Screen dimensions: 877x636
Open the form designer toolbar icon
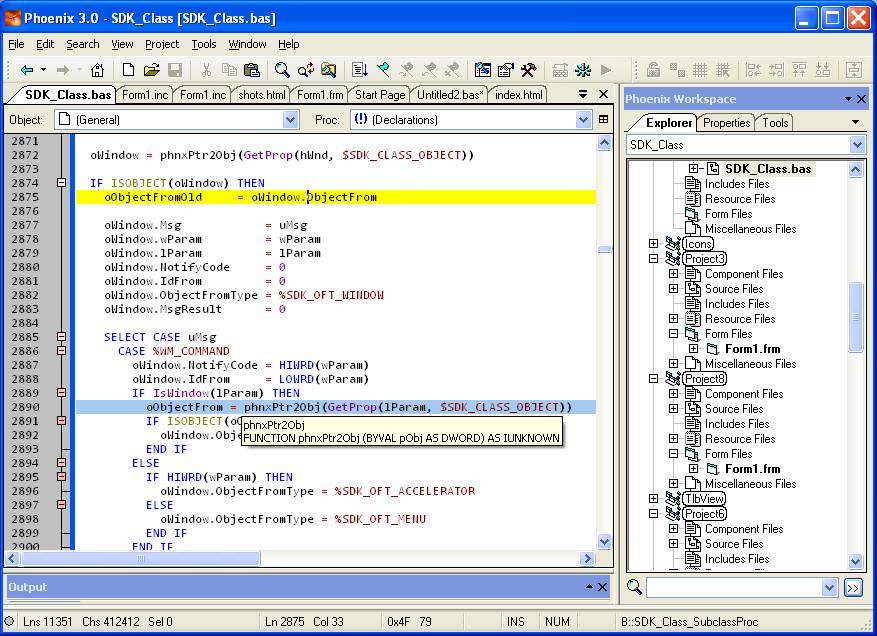(x=483, y=70)
